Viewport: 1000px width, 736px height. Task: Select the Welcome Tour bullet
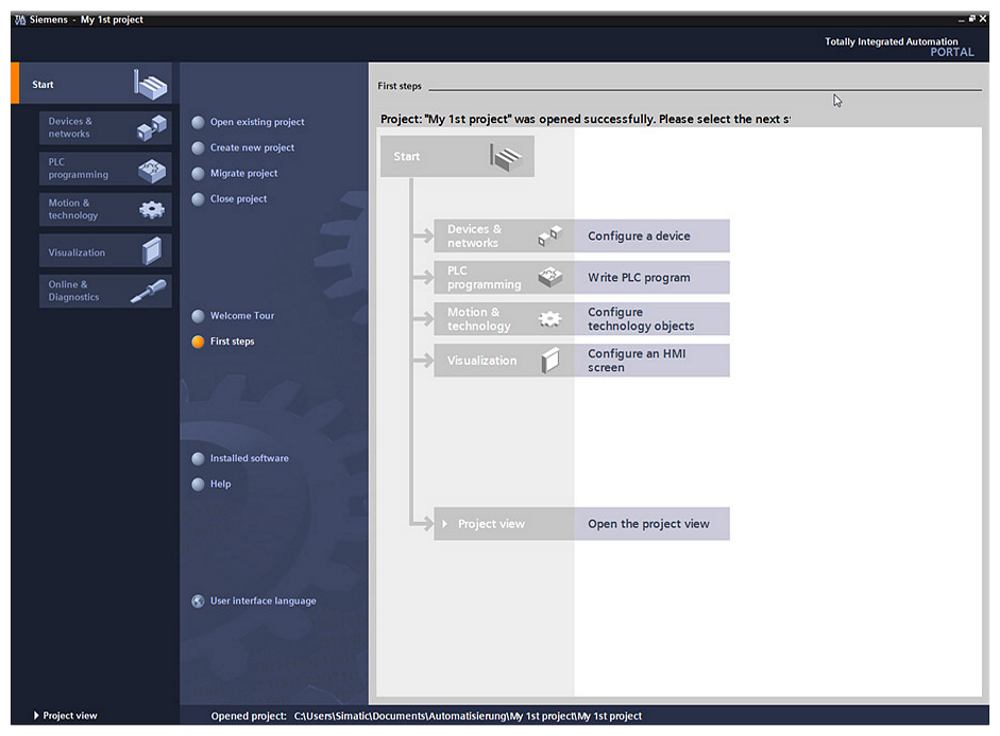pyautogui.click(x=198, y=316)
